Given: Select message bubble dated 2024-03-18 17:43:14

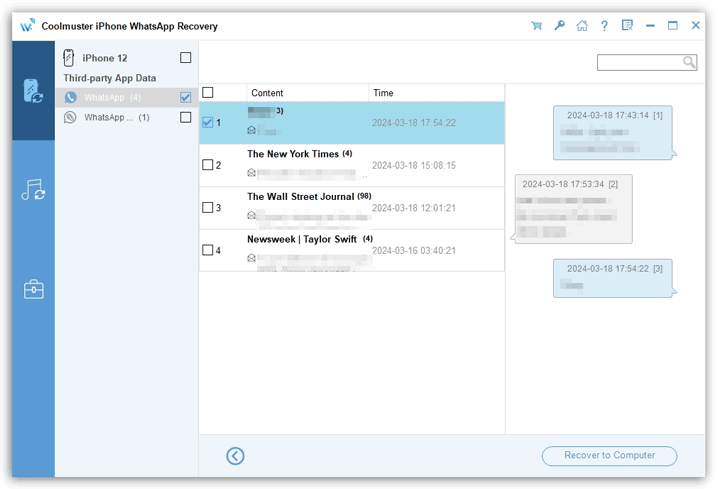Looking at the screenshot, I should pyautogui.click(x=613, y=133).
